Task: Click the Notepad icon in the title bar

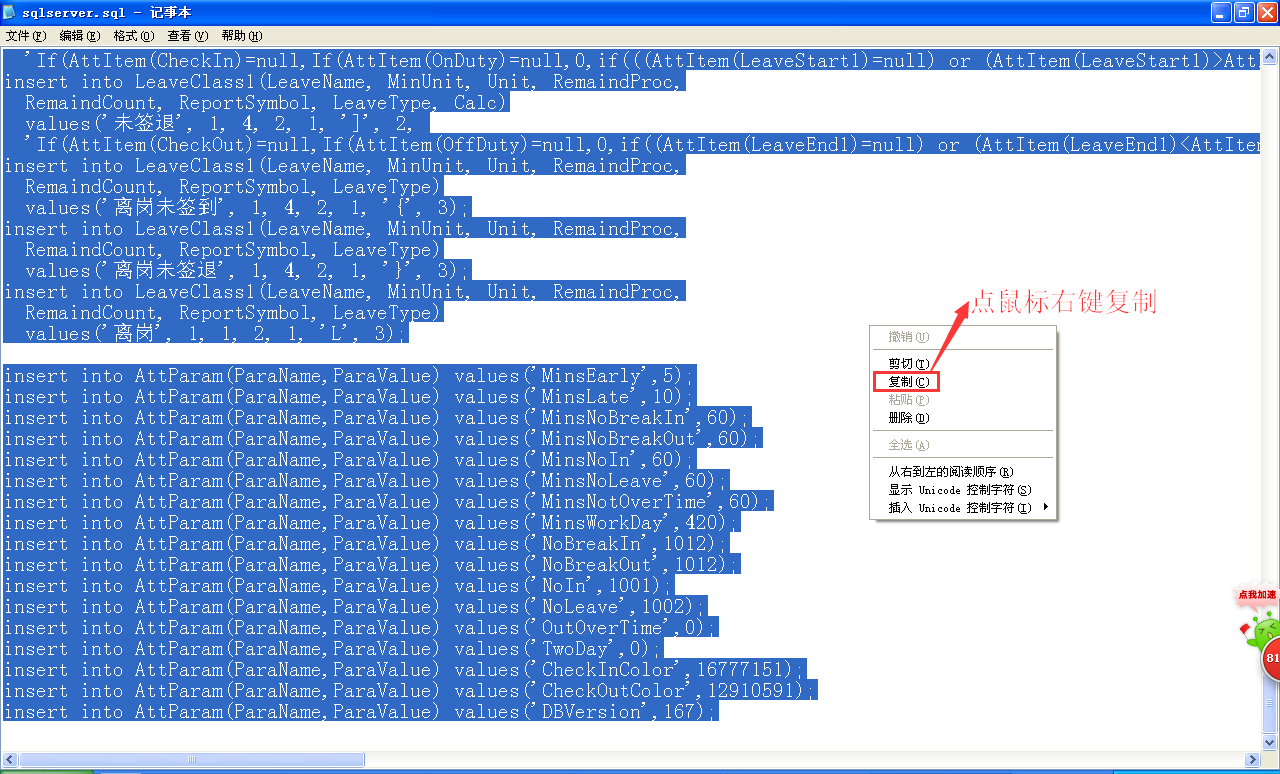Action: (10, 12)
